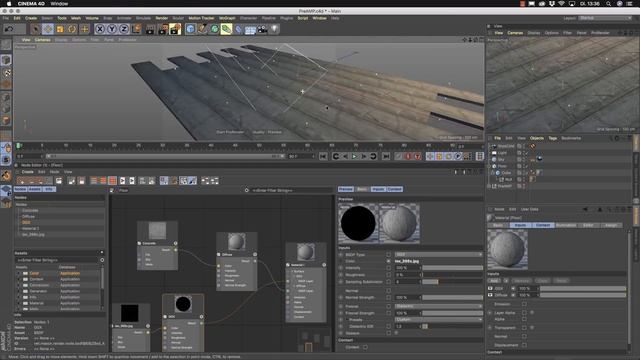640x360 pixels.
Task: Expand the Conversion asset category
Action: 19,285
